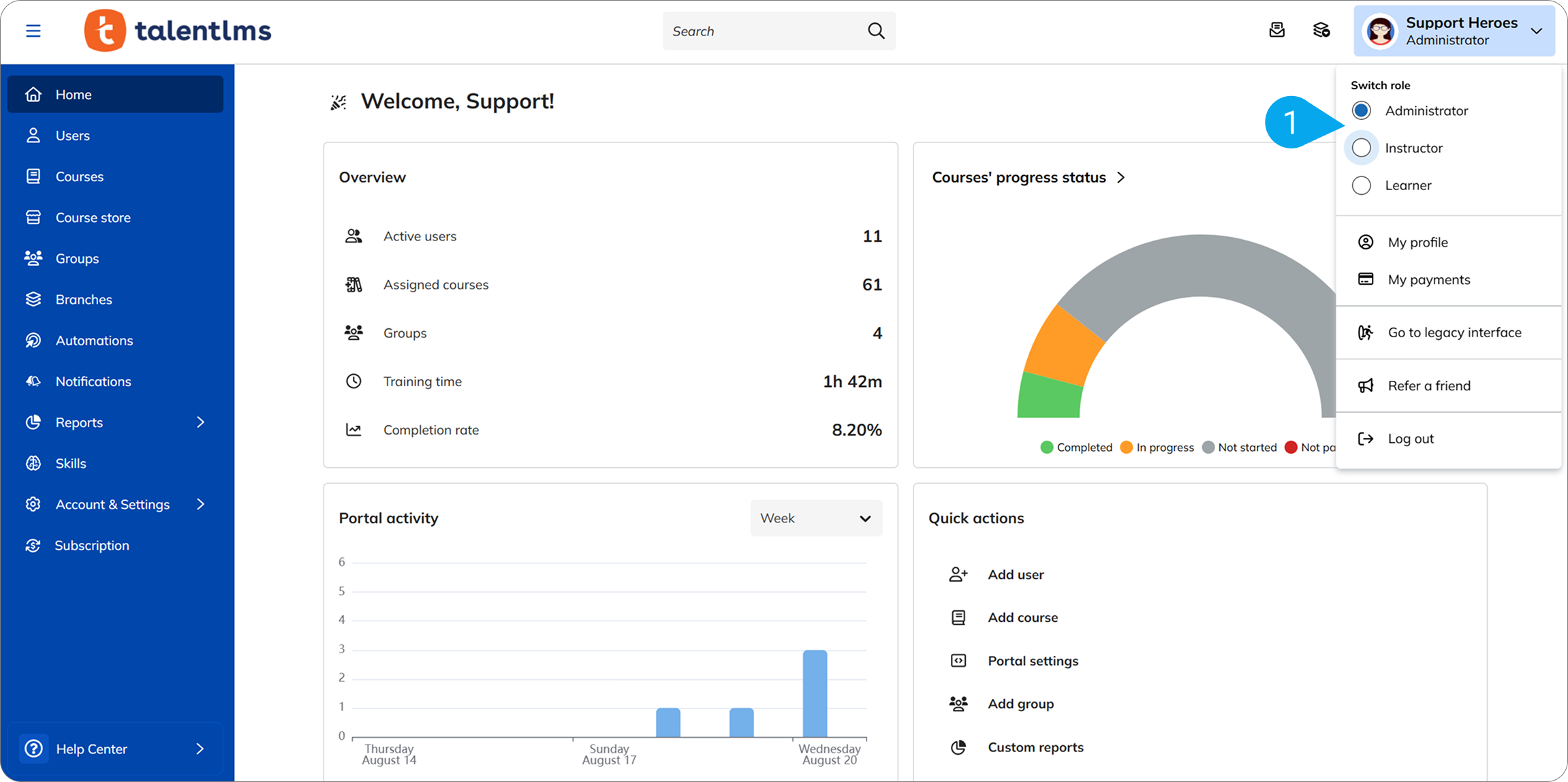Open Help Center question mark icon
1568x782 pixels.
[x=33, y=749]
